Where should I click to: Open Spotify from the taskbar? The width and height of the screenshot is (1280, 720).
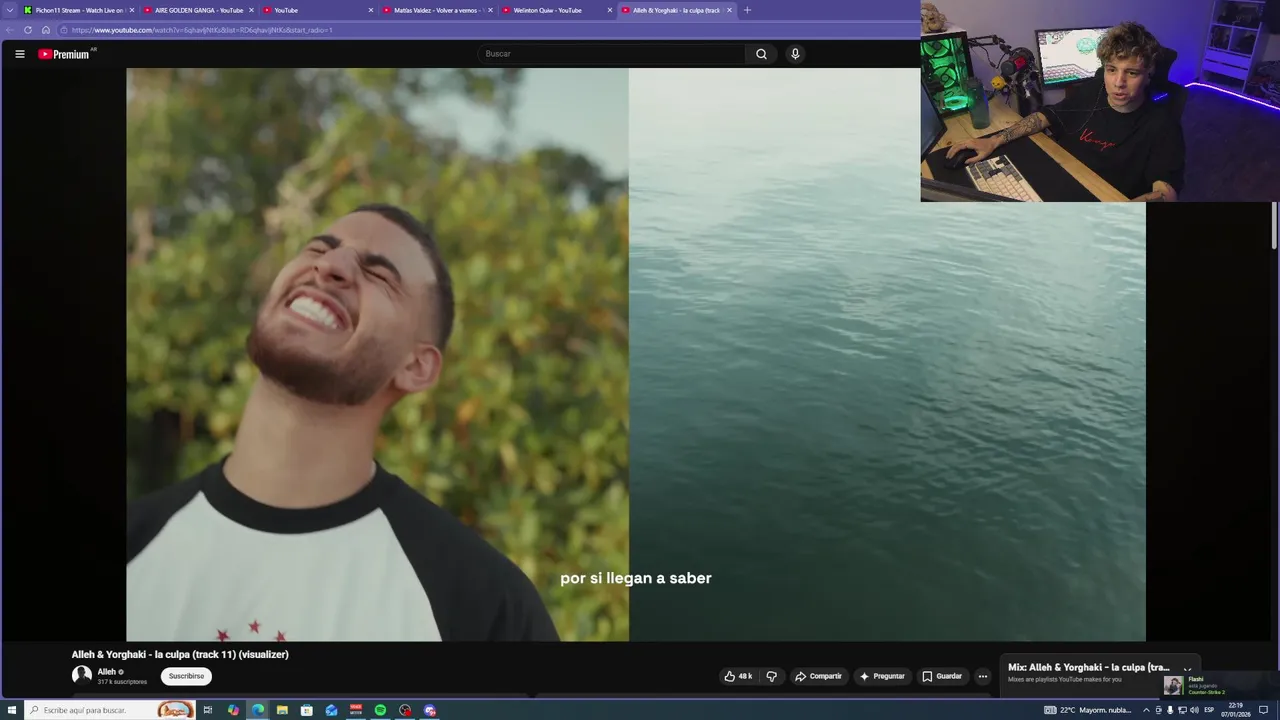(380, 710)
